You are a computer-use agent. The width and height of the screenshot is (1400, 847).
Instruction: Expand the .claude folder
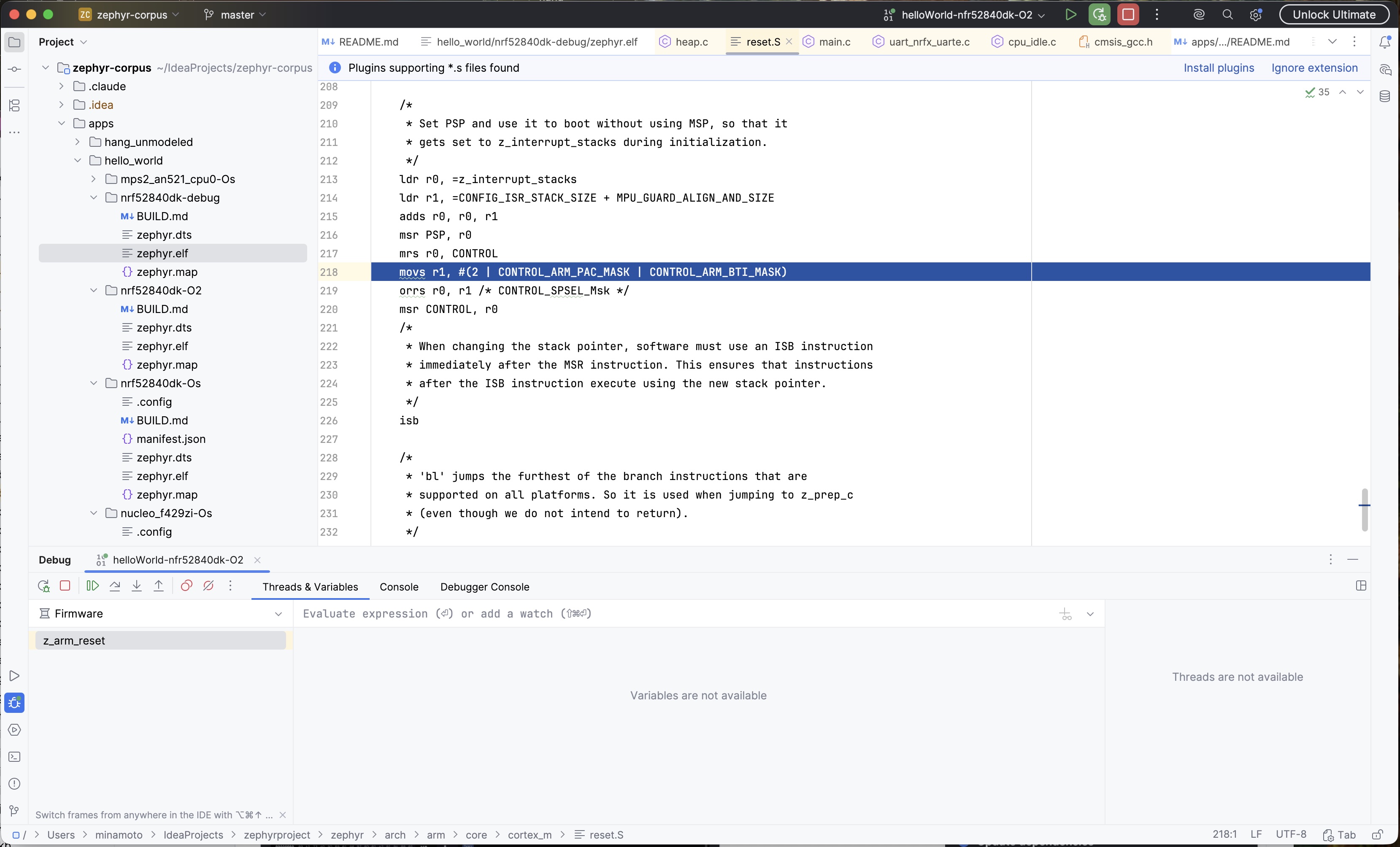pos(61,86)
